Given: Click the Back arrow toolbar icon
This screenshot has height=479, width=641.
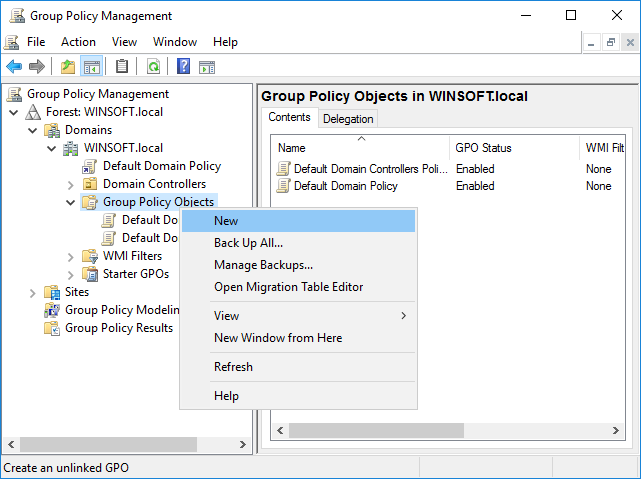Looking at the screenshot, I should (x=14, y=66).
